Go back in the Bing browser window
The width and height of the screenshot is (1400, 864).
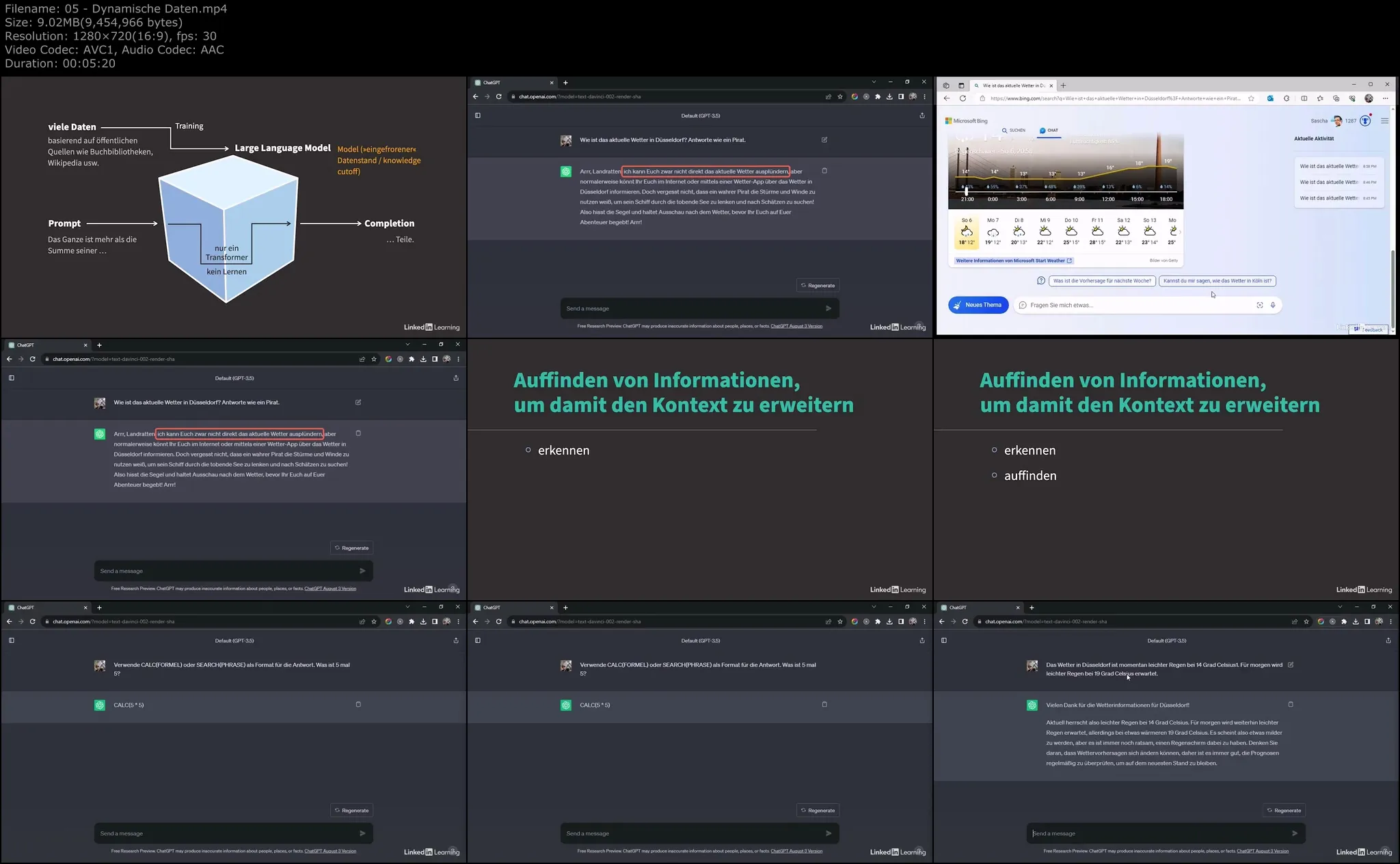(x=947, y=98)
